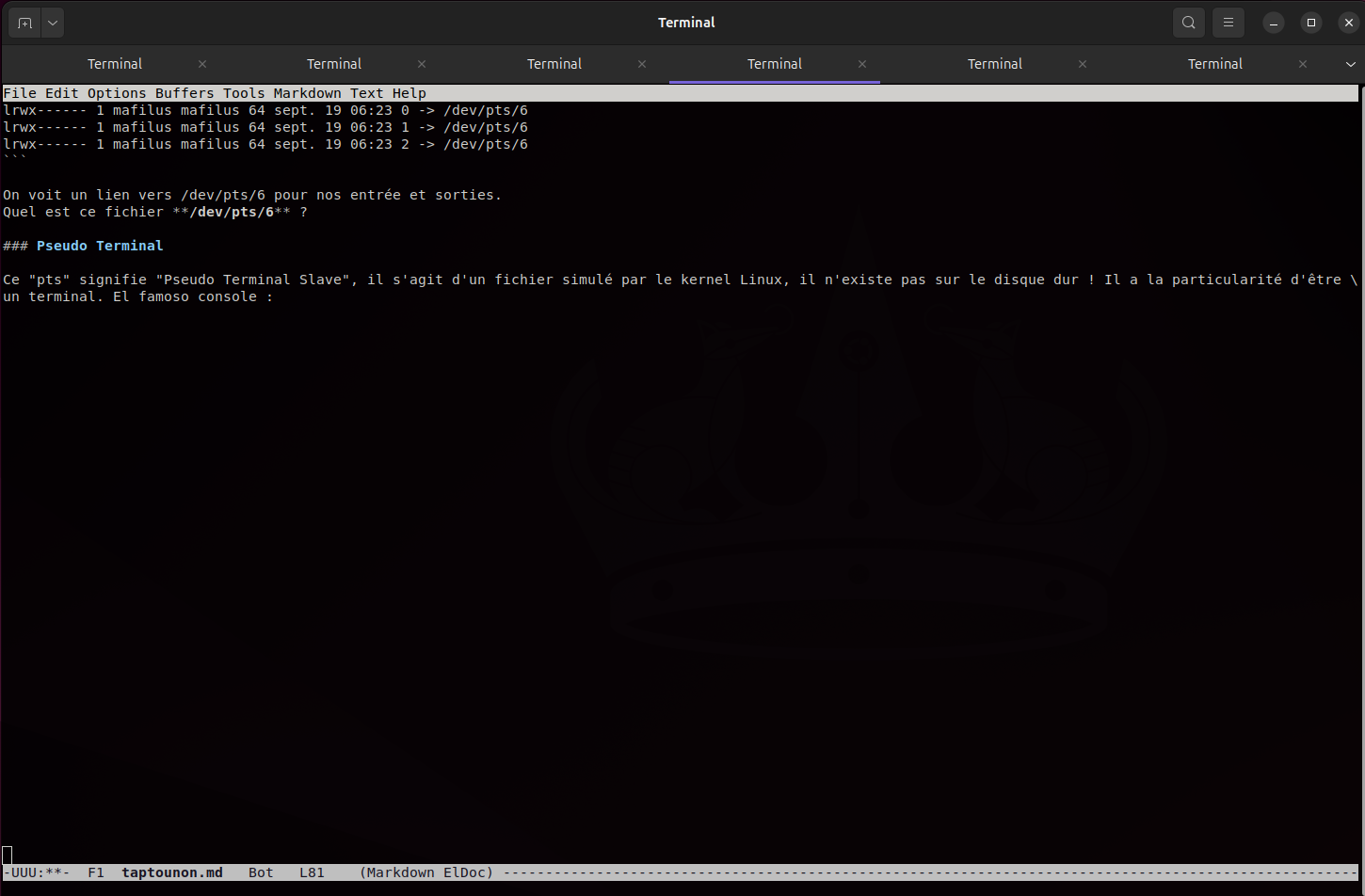The height and width of the screenshot is (896, 1365).
Task: Open the Emacs Options menu
Action: [117, 93]
